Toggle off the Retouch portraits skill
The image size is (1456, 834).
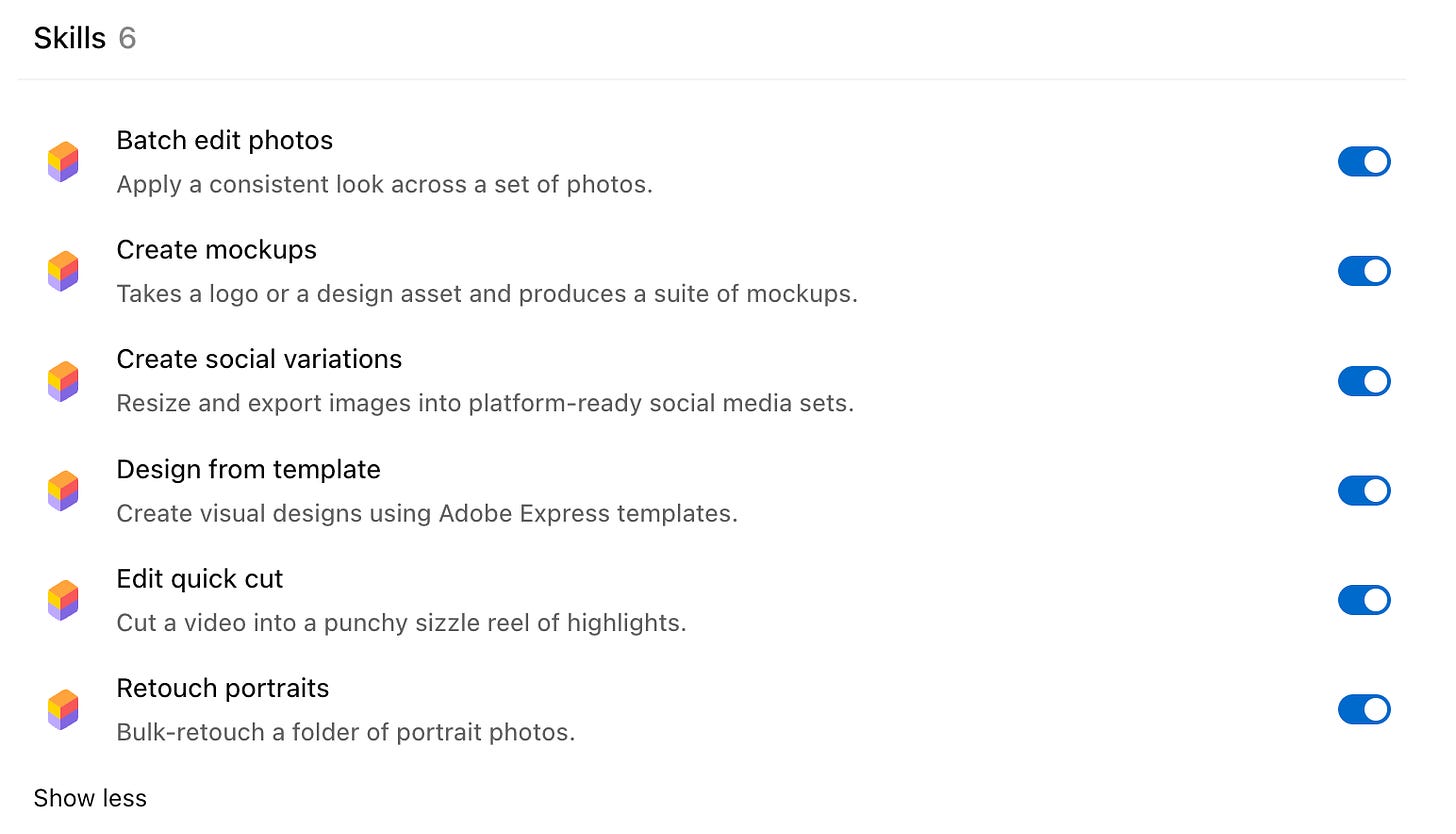[1364, 709]
